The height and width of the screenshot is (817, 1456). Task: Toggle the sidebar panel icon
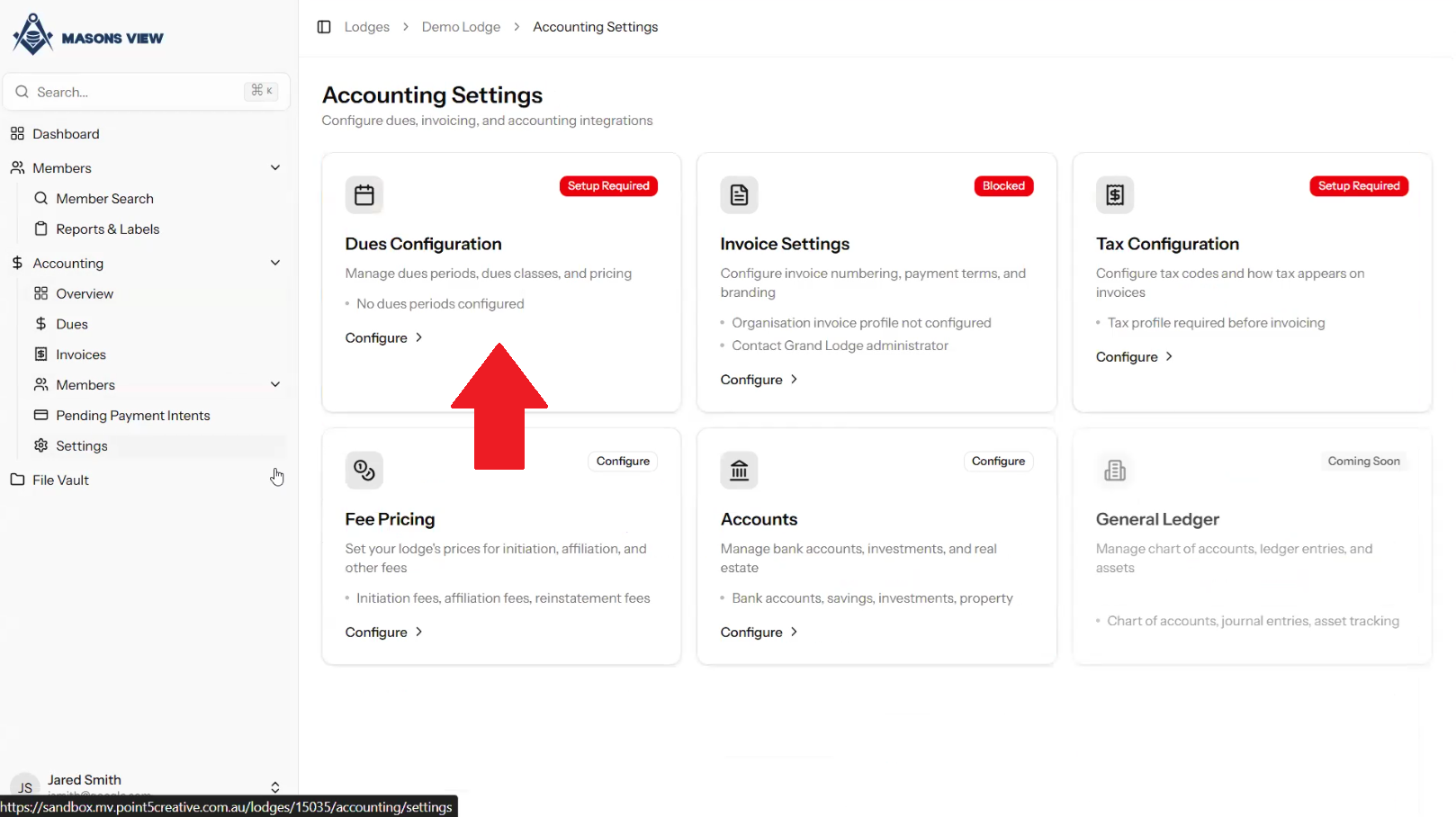pyautogui.click(x=324, y=27)
